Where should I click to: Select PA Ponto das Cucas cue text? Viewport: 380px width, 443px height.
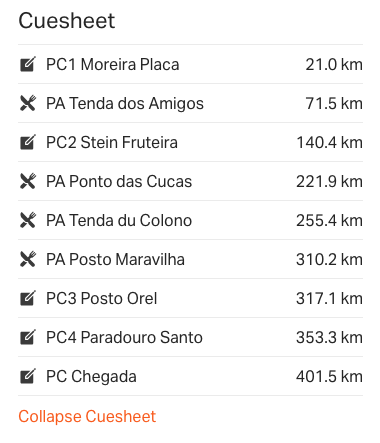pos(119,182)
